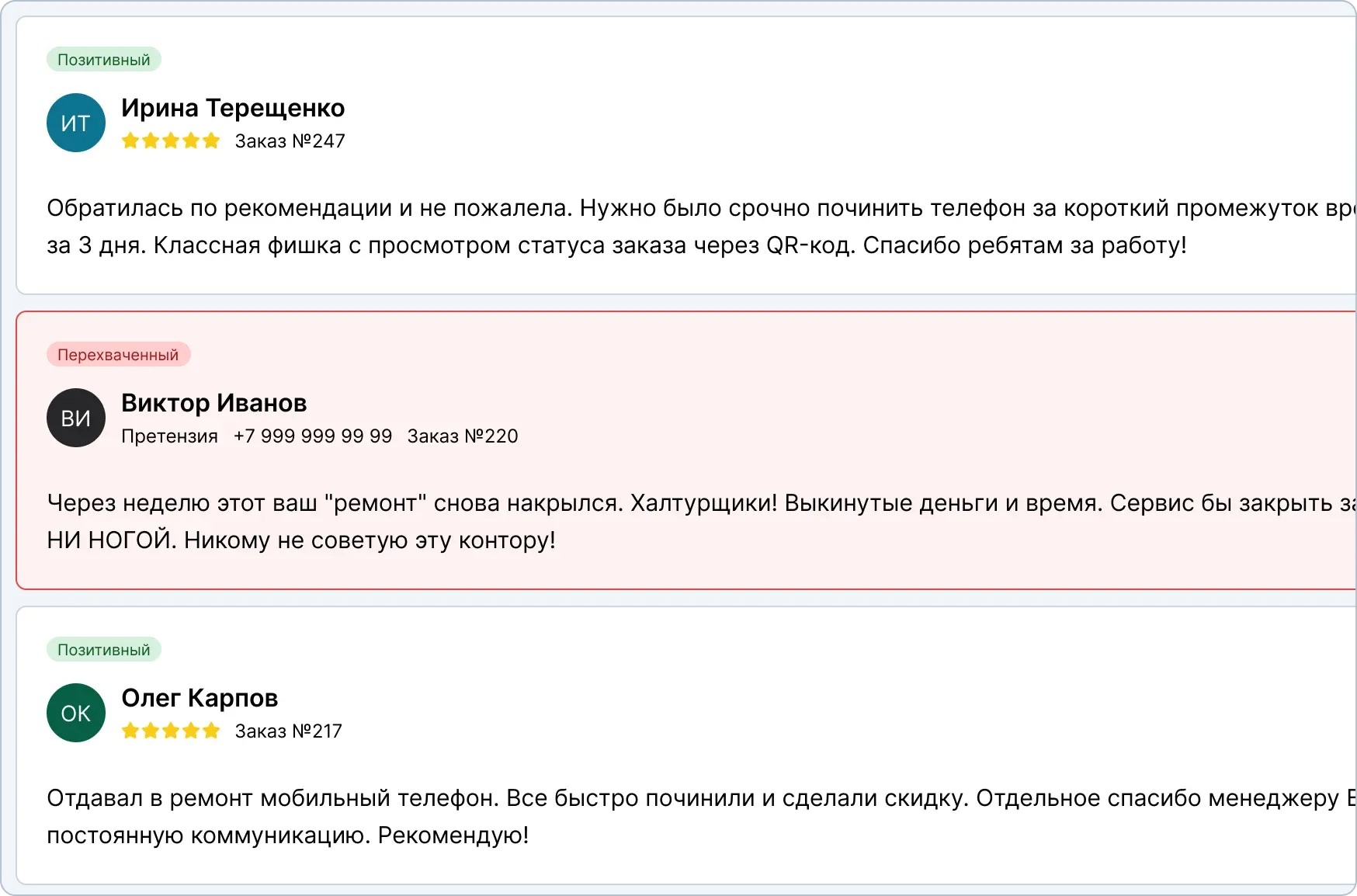Click Олег Карпов's avatar with initials ОК
Screen dimensions: 1357x896
pyautogui.click(x=75, y=713)
